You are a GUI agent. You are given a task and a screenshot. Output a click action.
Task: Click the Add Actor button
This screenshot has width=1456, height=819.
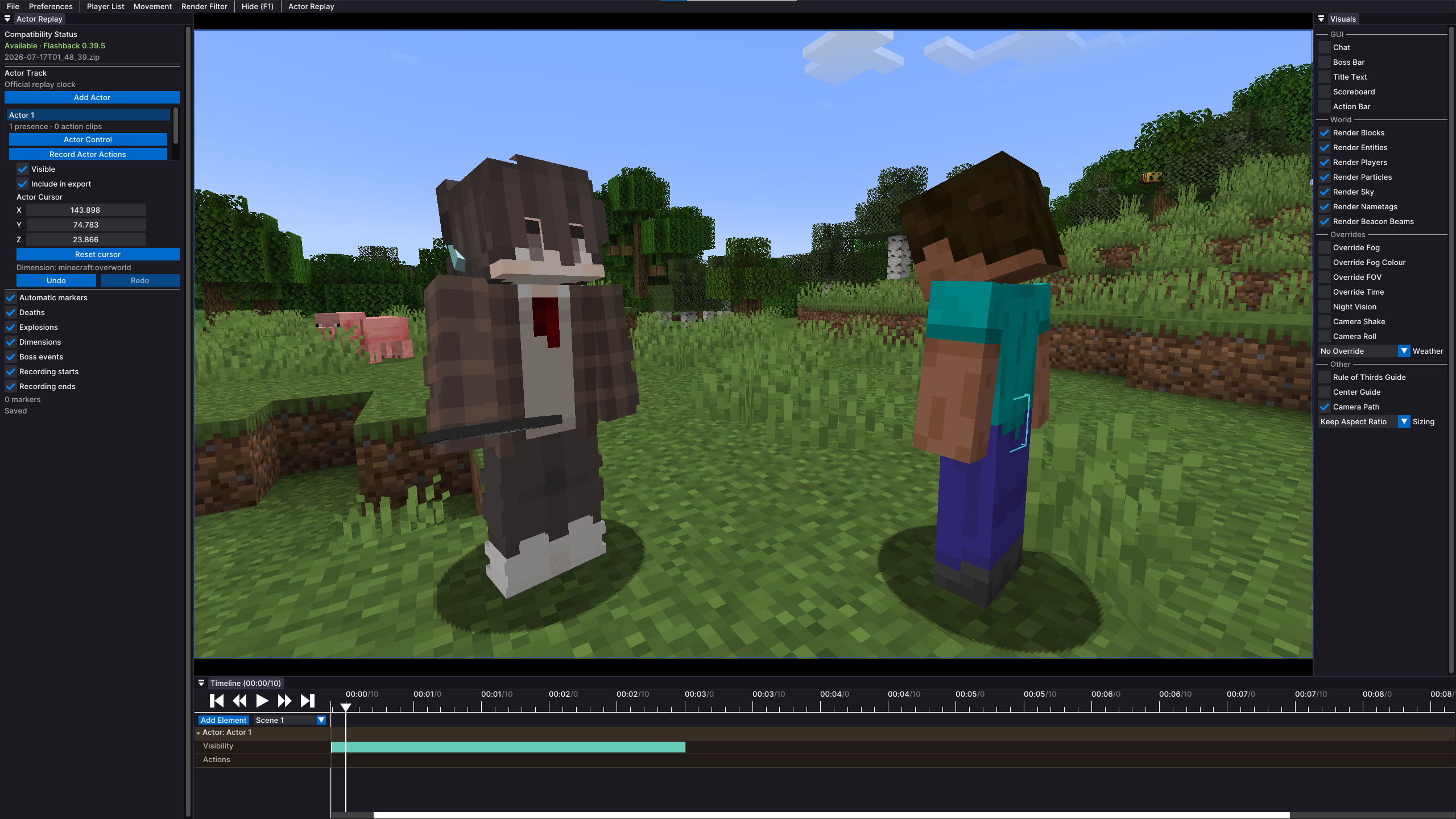pyautogui.click(x=92, y=97)
